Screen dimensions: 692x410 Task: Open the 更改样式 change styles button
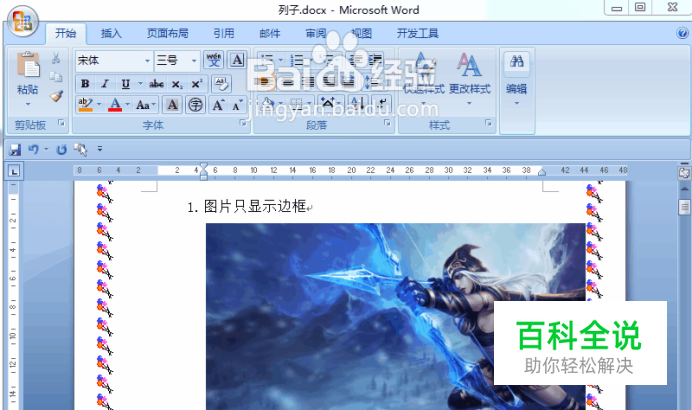pyautogui.click(x=470, y=79)
